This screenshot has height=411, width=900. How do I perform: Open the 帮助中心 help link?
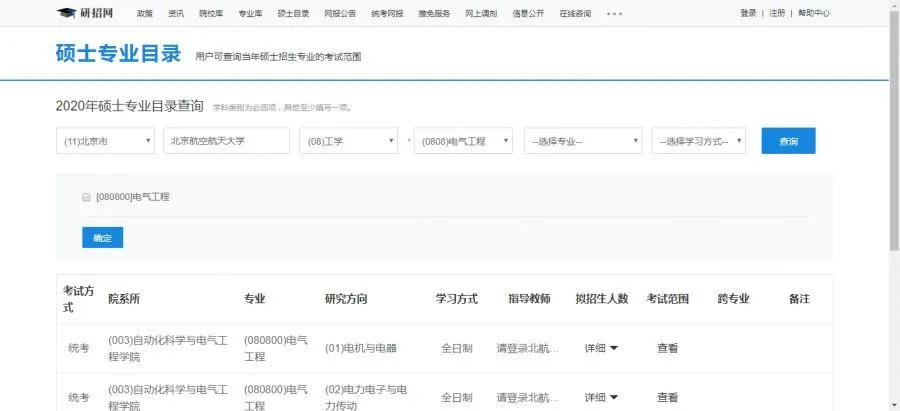[814, 14]
